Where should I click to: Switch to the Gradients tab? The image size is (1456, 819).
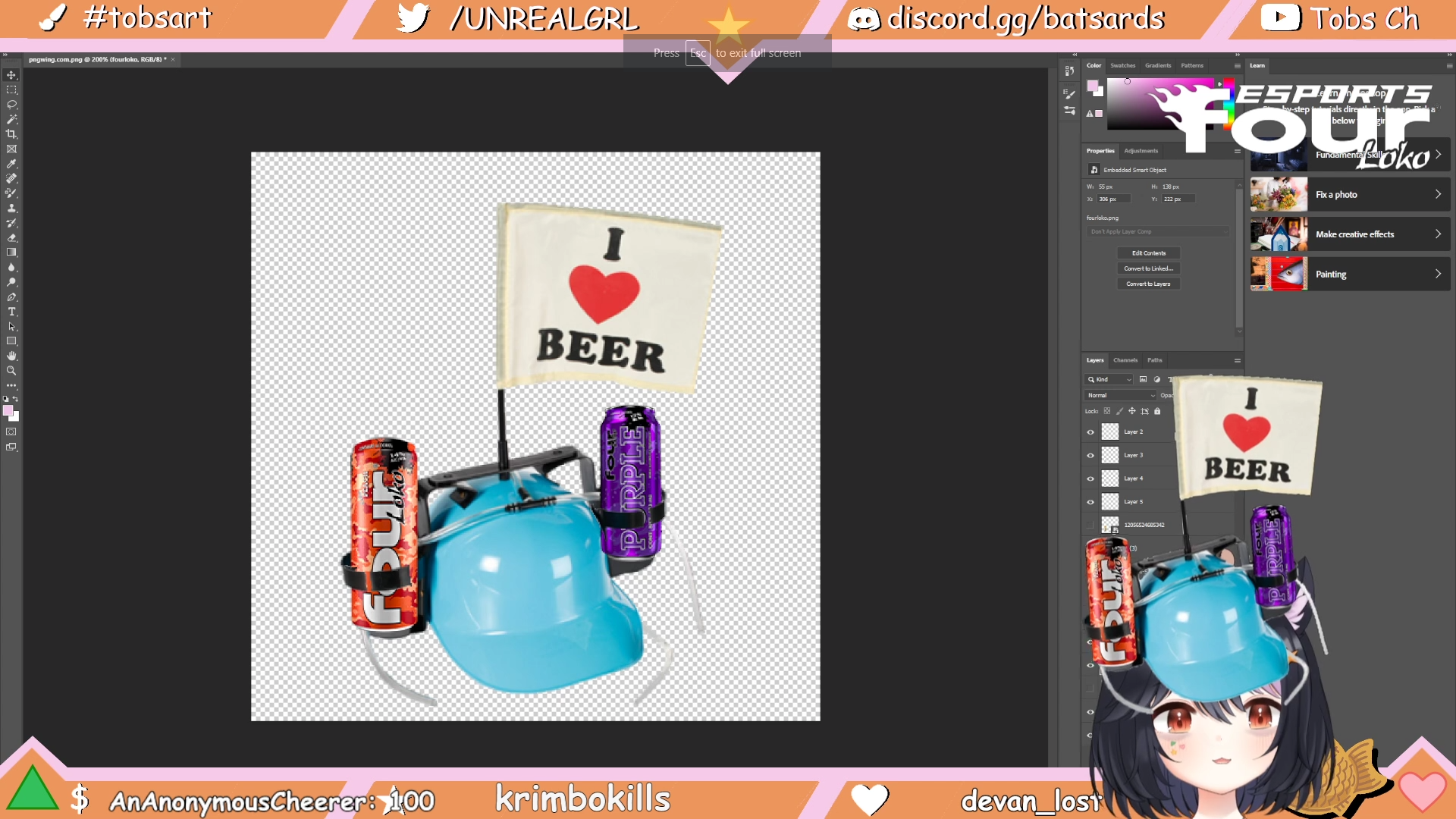click(x=1158, y=66)
